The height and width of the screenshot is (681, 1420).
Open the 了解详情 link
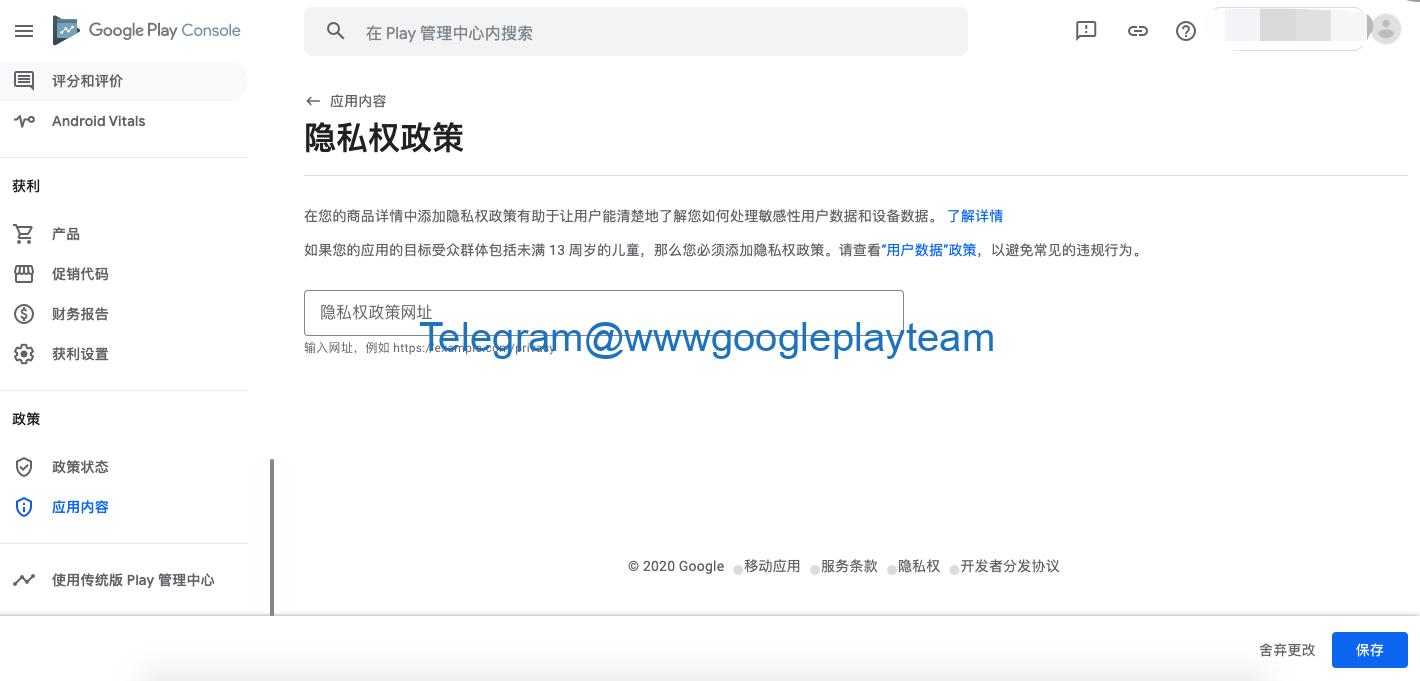[x=975, y=216]
